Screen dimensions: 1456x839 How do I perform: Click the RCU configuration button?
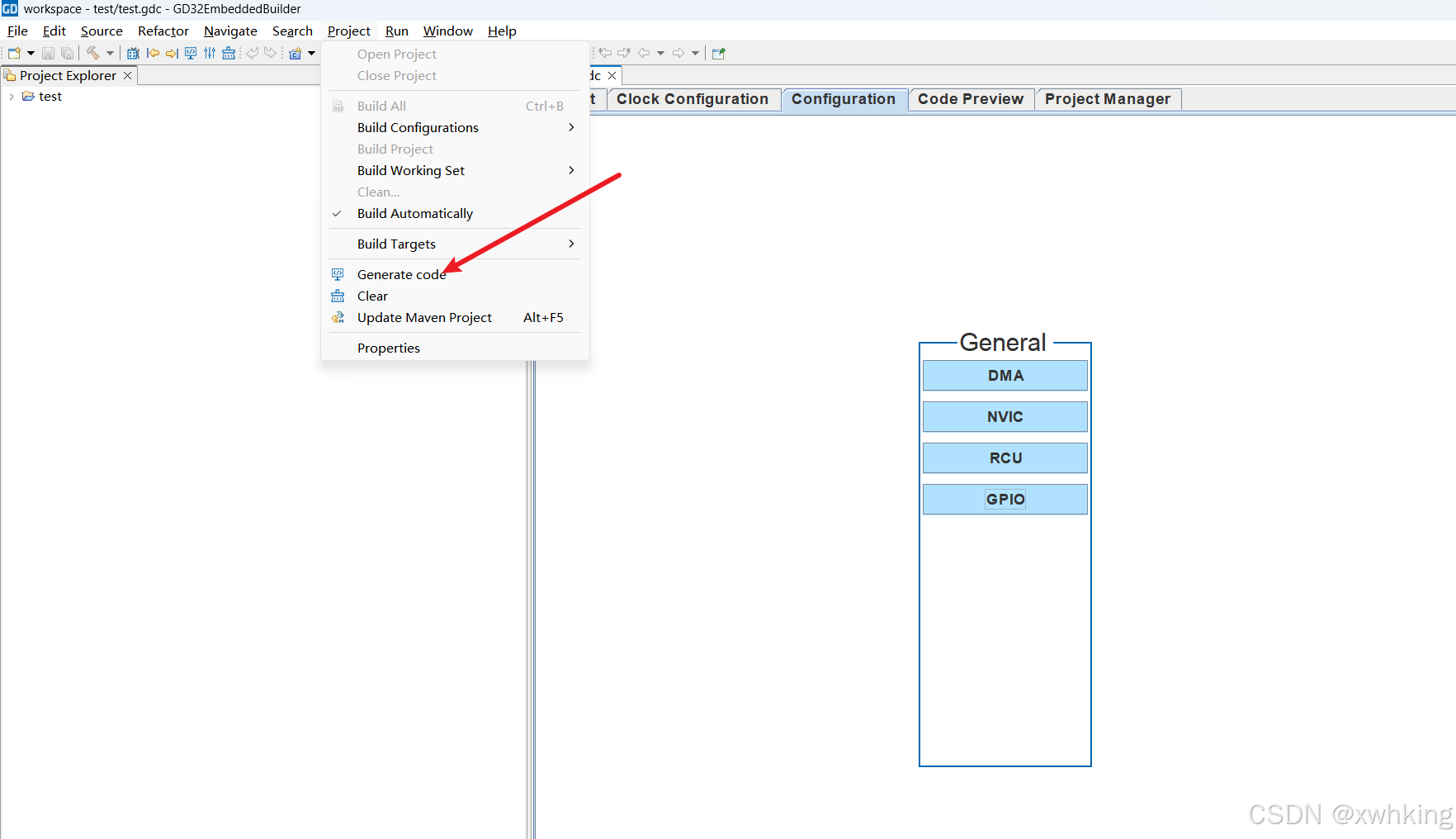click(1005, 458)
